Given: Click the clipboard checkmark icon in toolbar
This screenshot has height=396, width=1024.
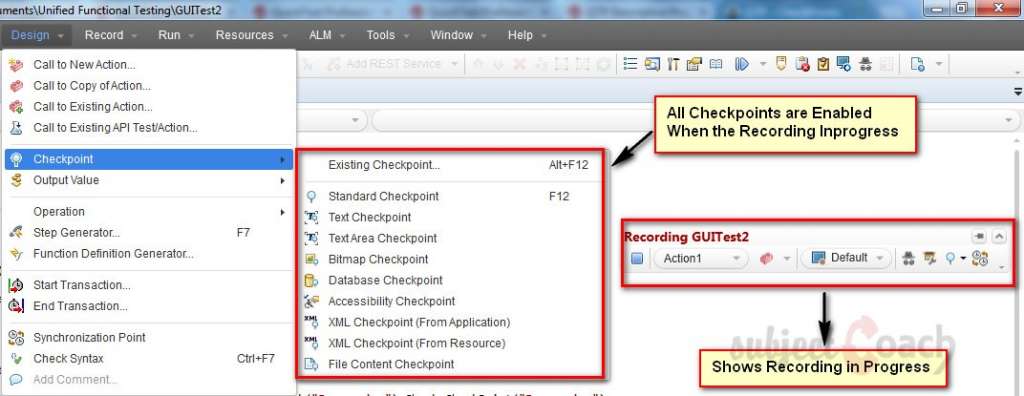Looking at the screenshot, I should [x=823, y=64].
